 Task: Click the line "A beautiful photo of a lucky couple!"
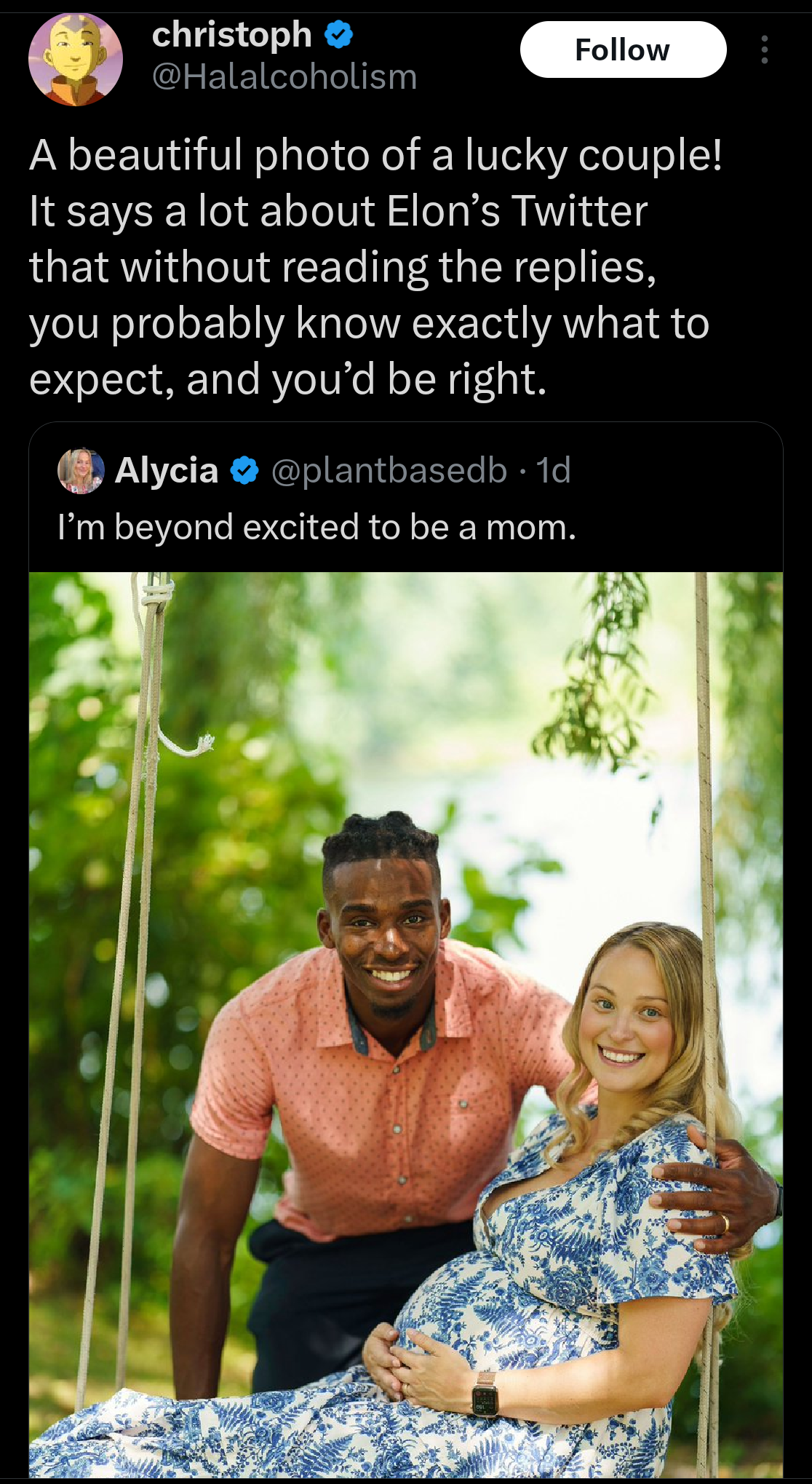point(375,155)
